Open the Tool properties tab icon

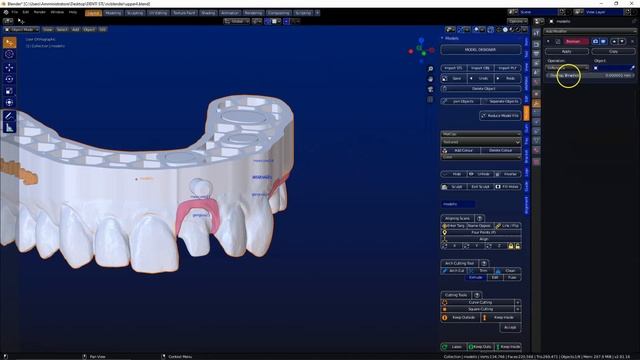click(536, 33)
